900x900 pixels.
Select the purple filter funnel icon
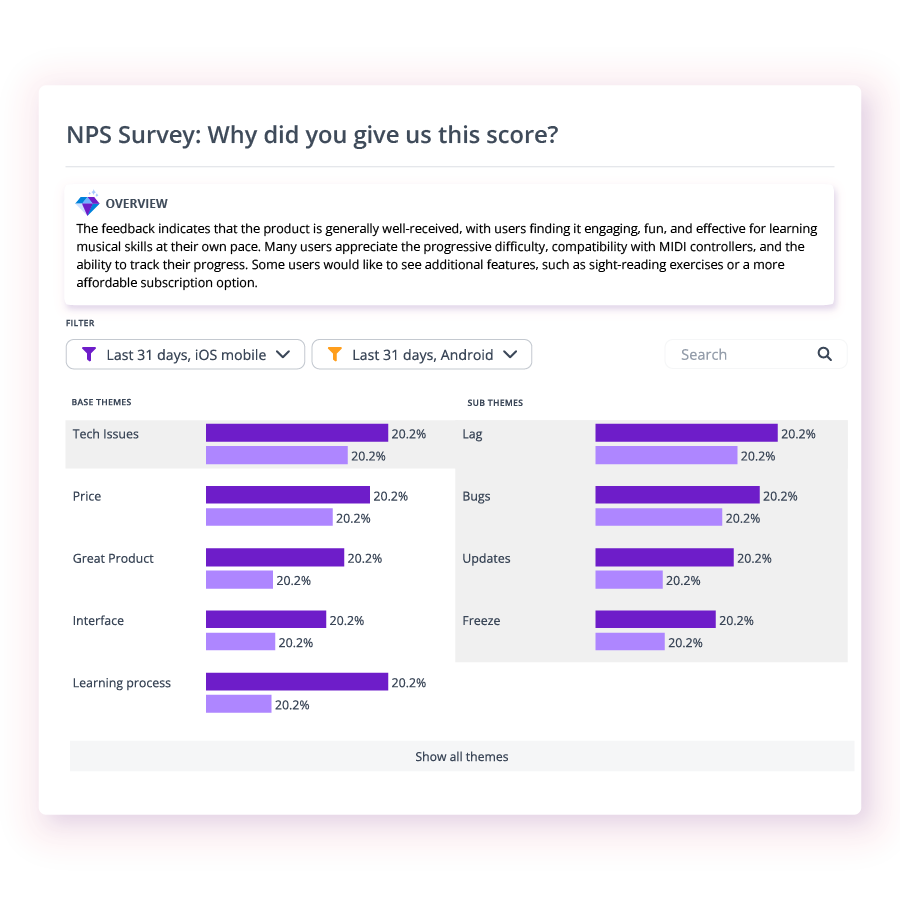89,354
